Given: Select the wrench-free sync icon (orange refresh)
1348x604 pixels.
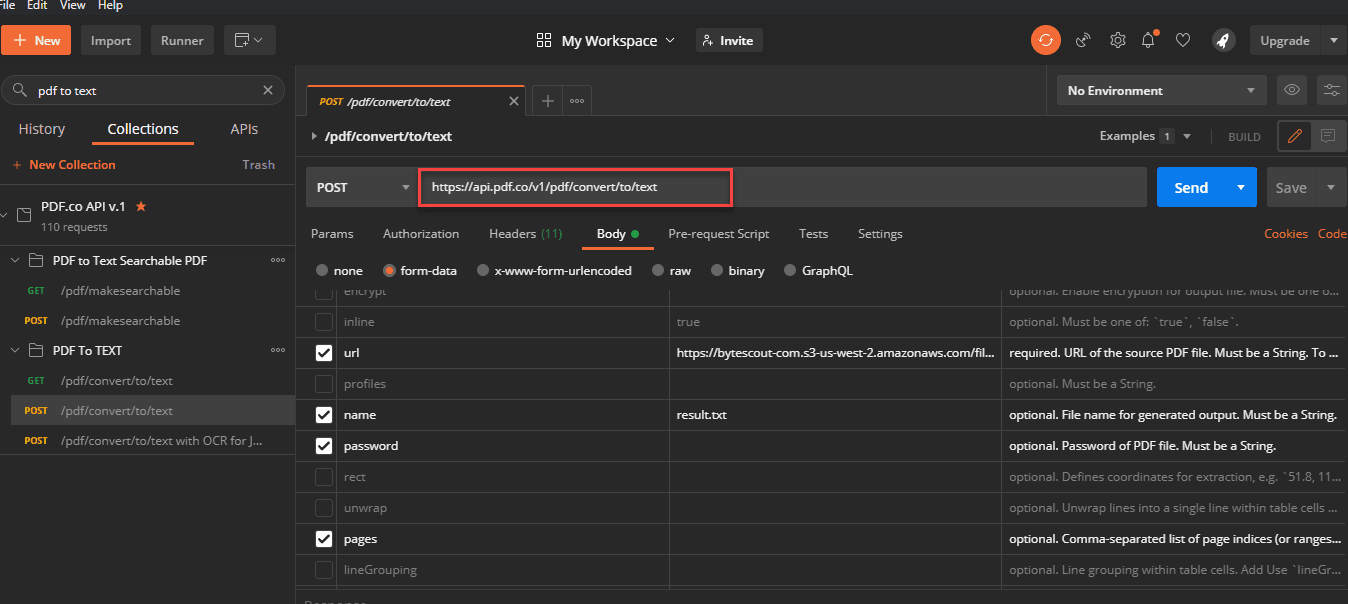Looking at the screenshot, I should click(1046, 40).
